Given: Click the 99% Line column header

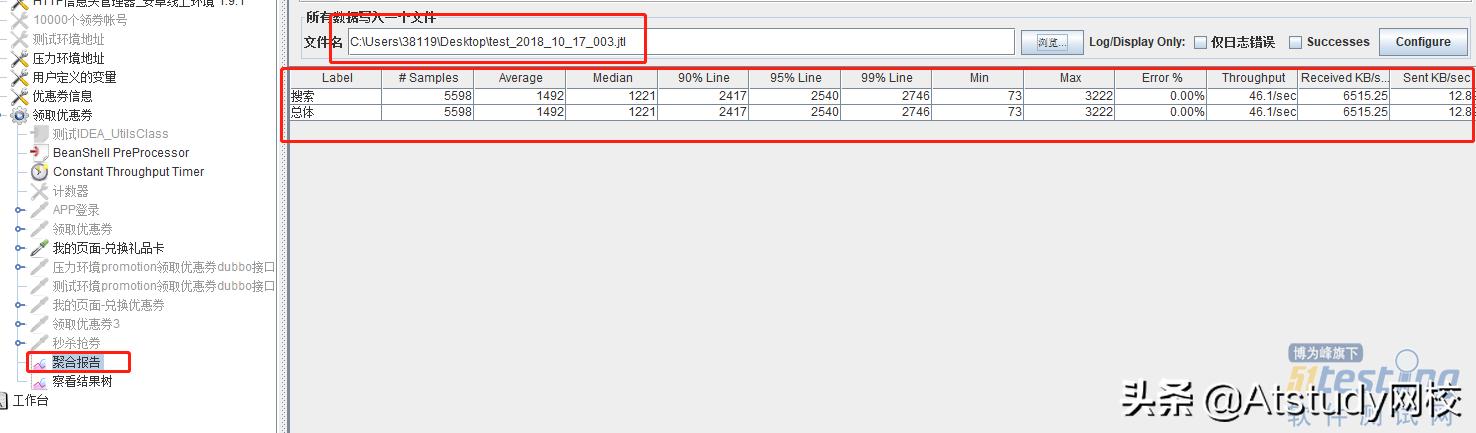Looking at the screenshot, I should pos(886,78).
